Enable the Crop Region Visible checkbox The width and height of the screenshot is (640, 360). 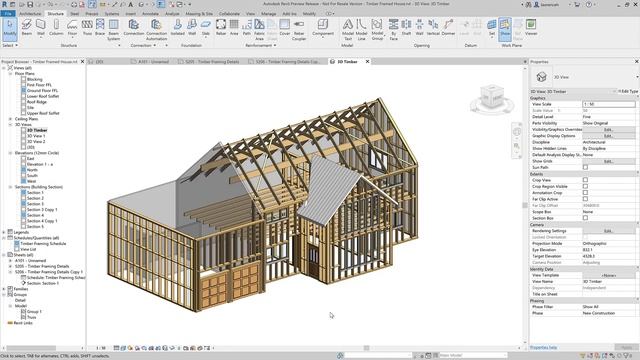click(x=585, y=186)
